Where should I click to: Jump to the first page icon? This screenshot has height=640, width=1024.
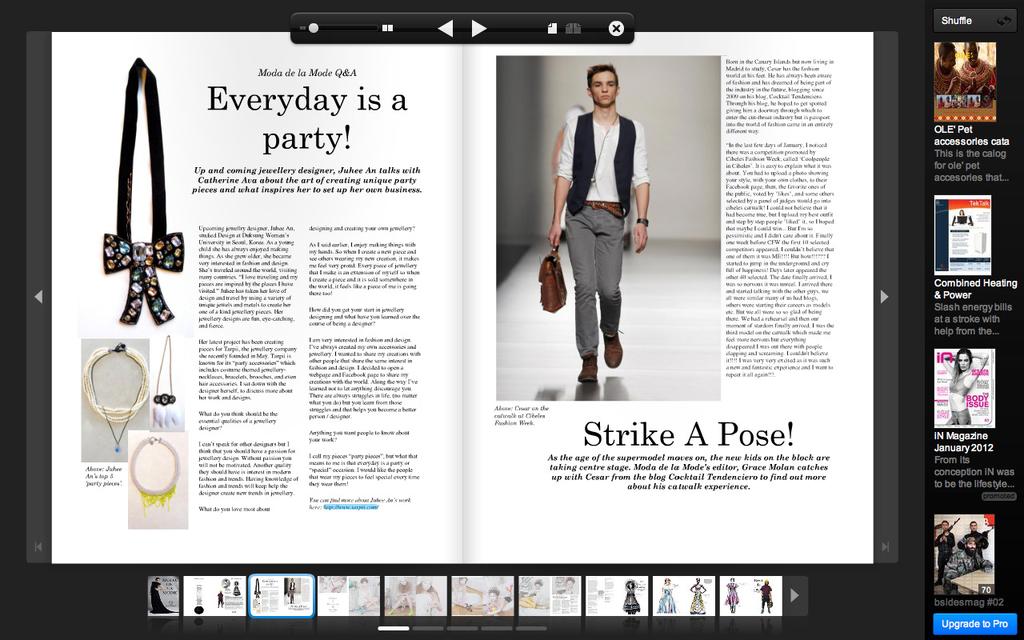[39, 547]
